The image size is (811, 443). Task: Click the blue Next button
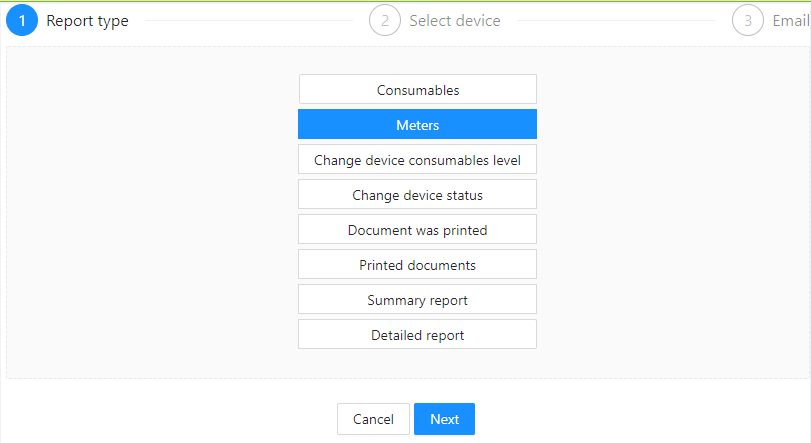444,419
